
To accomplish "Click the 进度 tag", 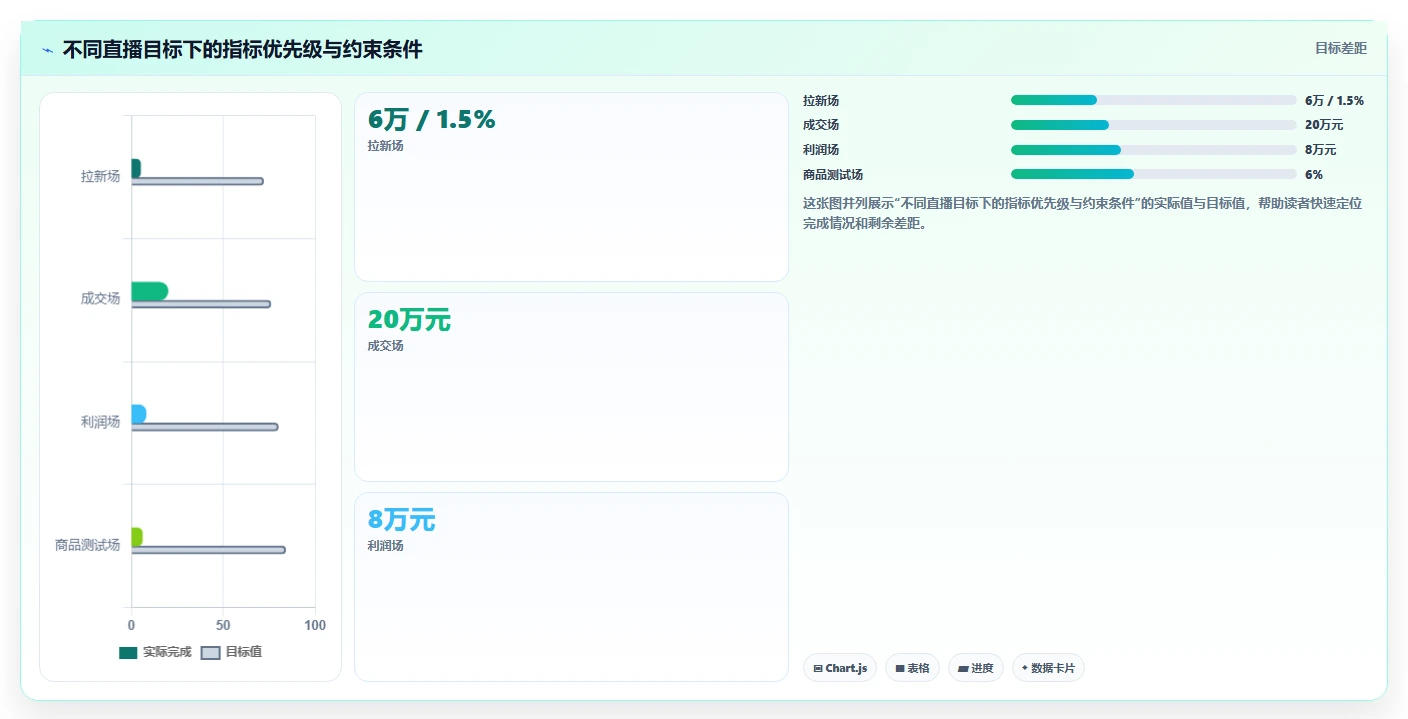I will (976, 667).
